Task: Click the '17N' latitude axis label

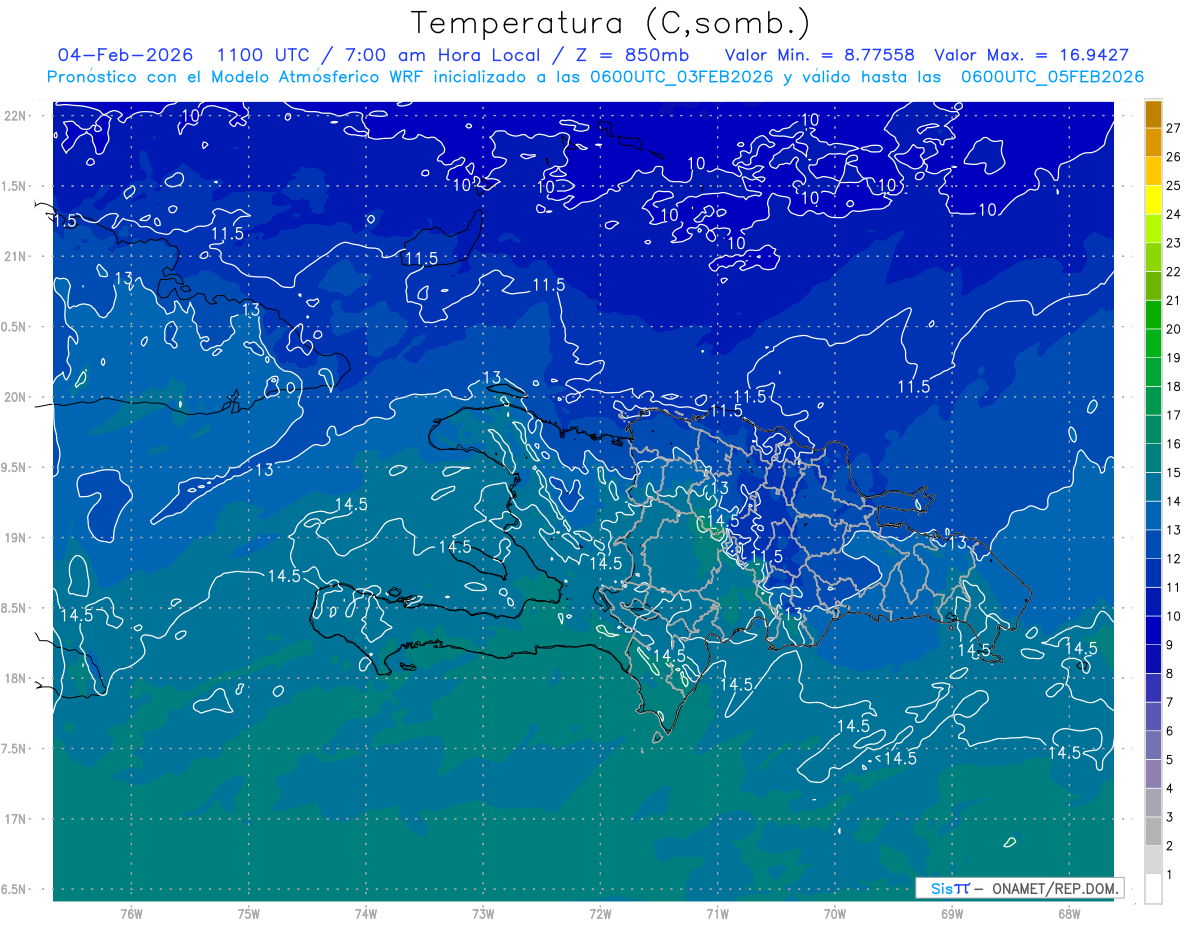Action: [15, 819]
